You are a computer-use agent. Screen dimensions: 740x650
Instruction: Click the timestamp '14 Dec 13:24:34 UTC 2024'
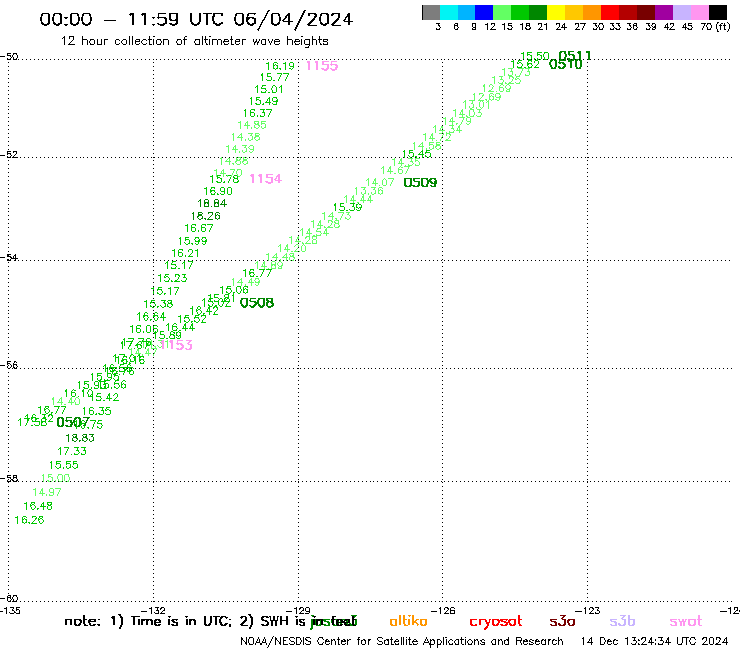click(x=654, y=641)
